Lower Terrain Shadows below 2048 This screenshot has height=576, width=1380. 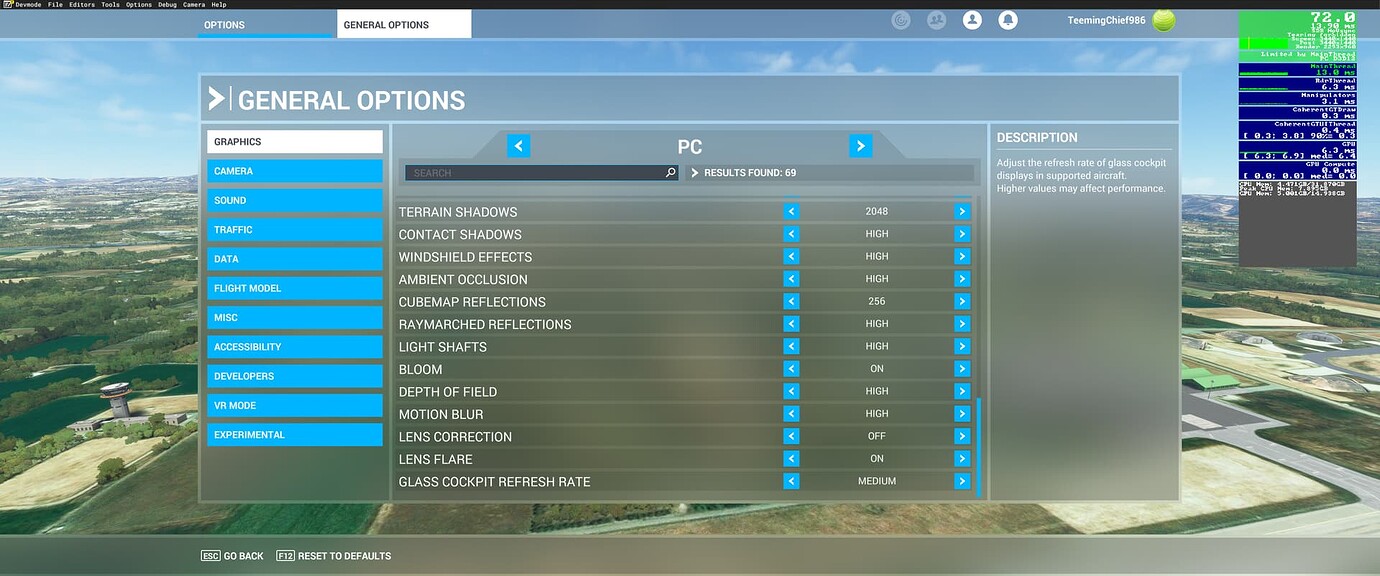tap(791, 211)
